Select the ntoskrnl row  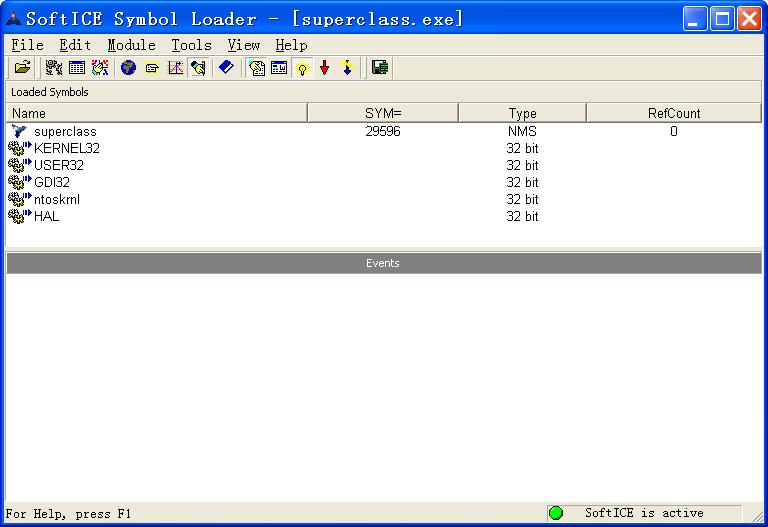coord(384,199)
